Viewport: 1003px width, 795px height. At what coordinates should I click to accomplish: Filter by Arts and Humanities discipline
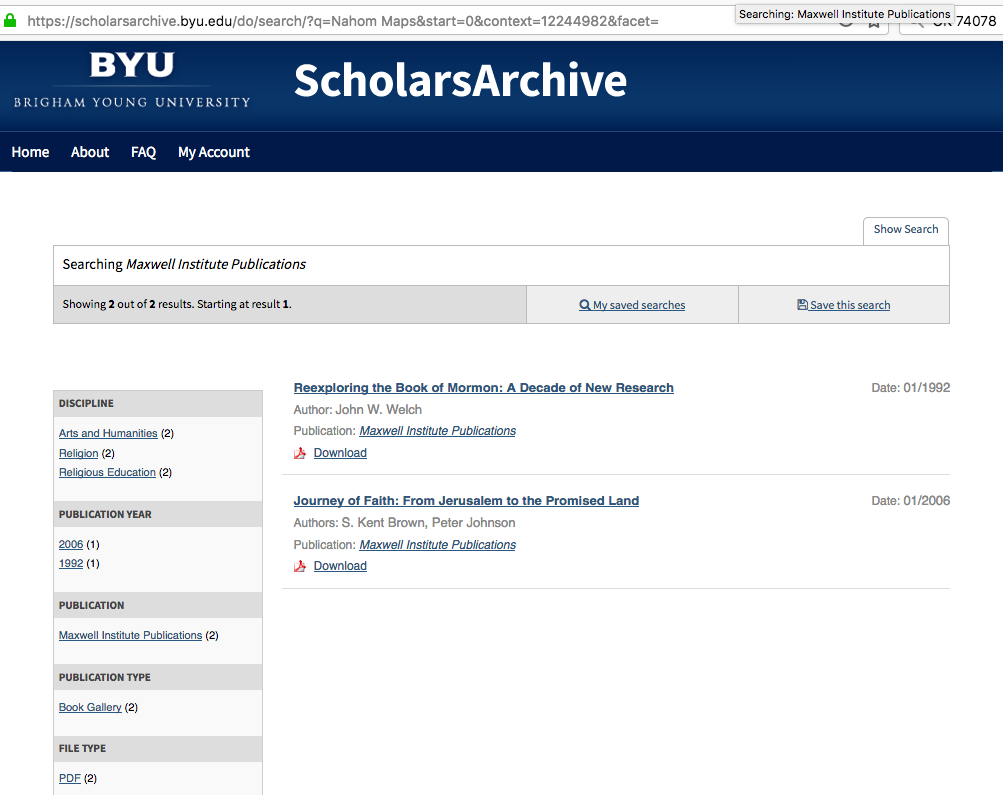click(x=108, y=433)
